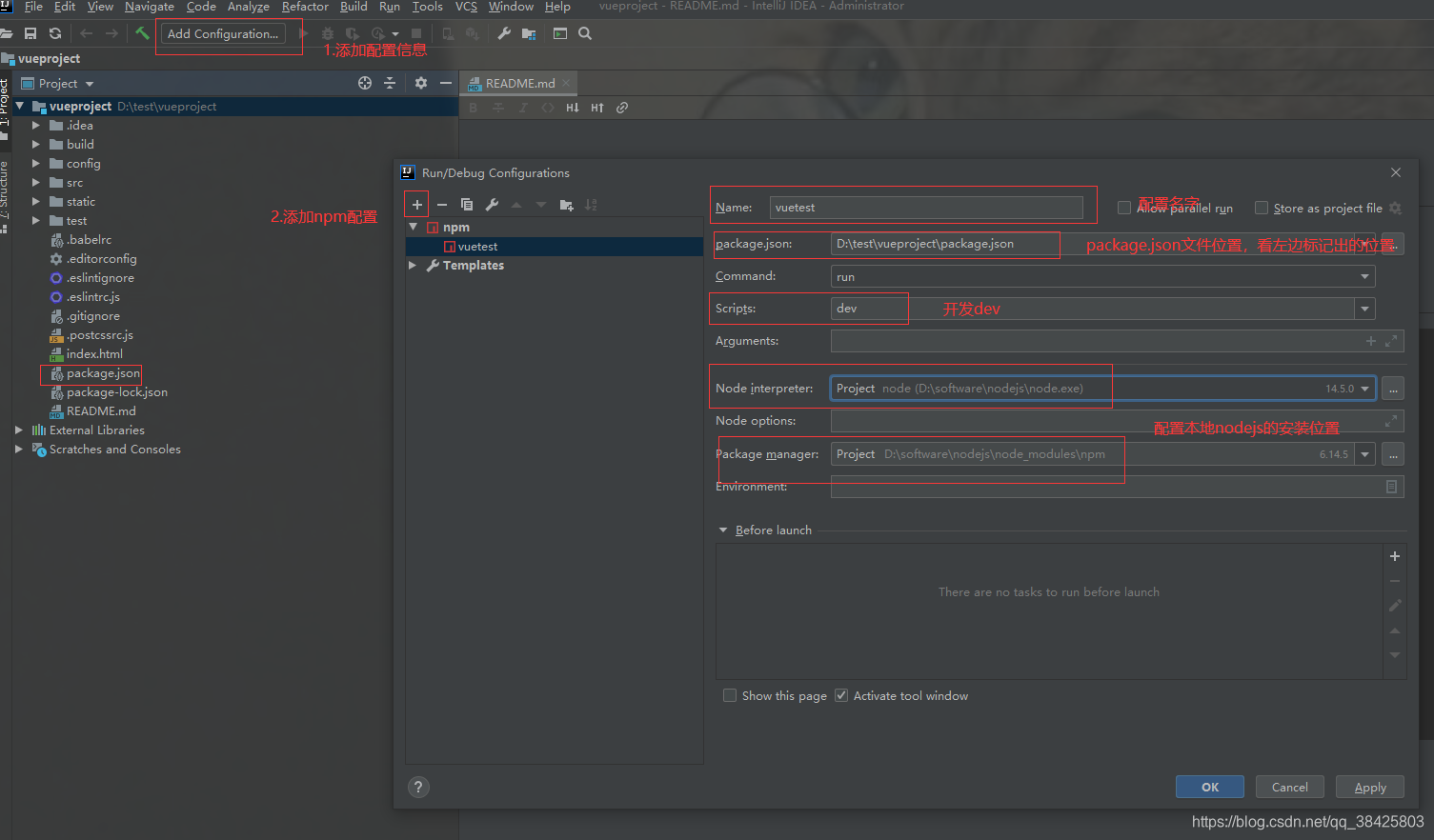This screenshot has height=840, width=1434.
Task: Click Add Configuration... button
Action: pyautogui.click(x=223, y=33)
